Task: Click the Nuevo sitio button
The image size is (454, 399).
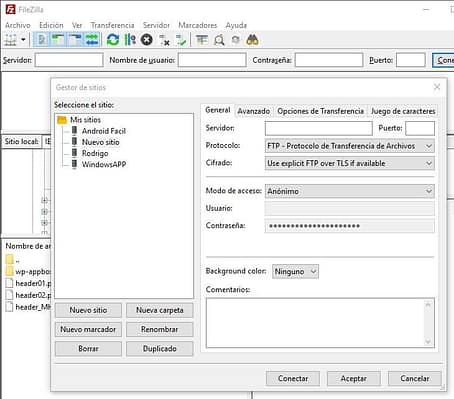Action: (88, 310)
